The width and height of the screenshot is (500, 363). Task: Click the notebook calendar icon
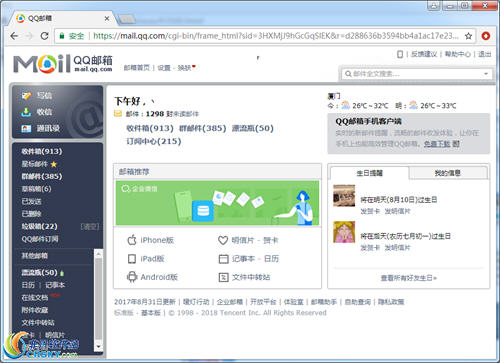223,259
